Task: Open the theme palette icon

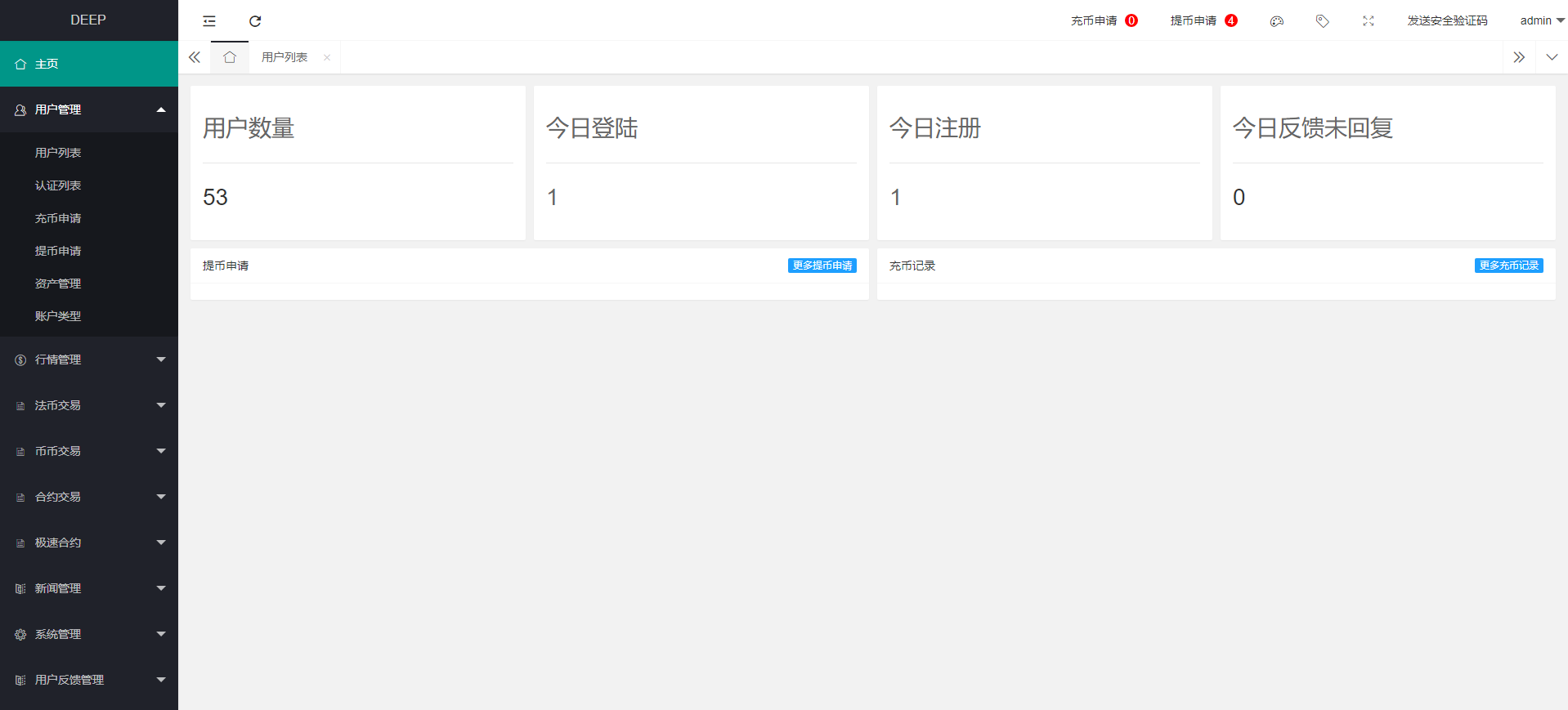Action: click(1276, 21)
